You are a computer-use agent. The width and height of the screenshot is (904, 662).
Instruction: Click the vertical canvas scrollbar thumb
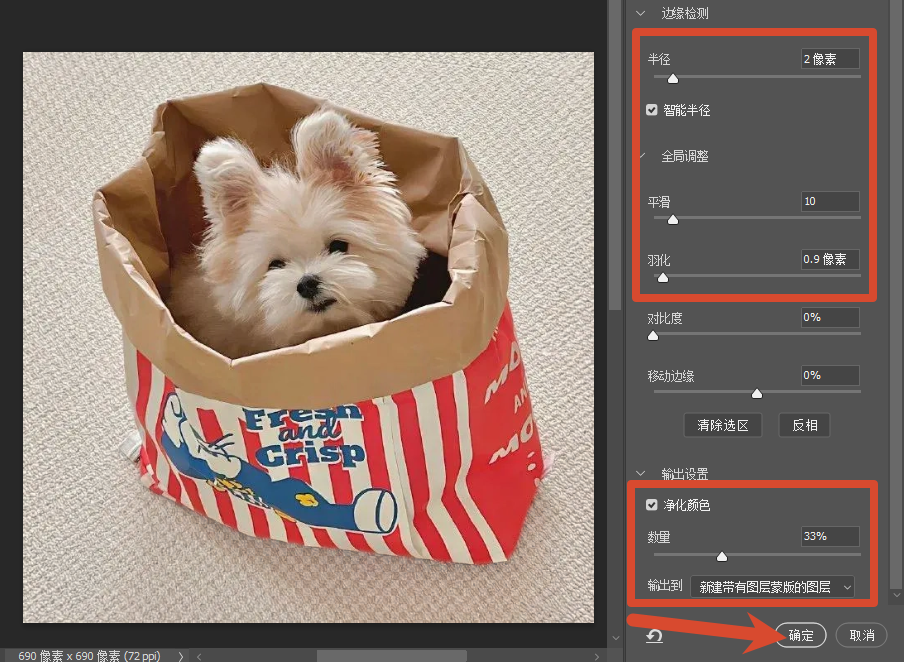(x=615, y=155)
